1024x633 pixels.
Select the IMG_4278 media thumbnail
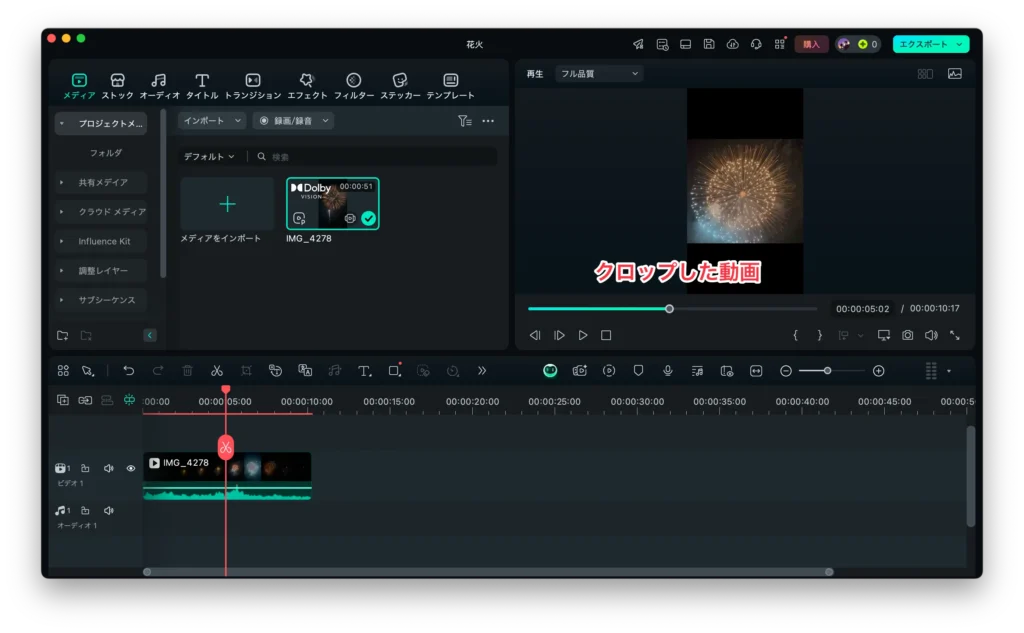pyautogui.click(x=332, y=204)
